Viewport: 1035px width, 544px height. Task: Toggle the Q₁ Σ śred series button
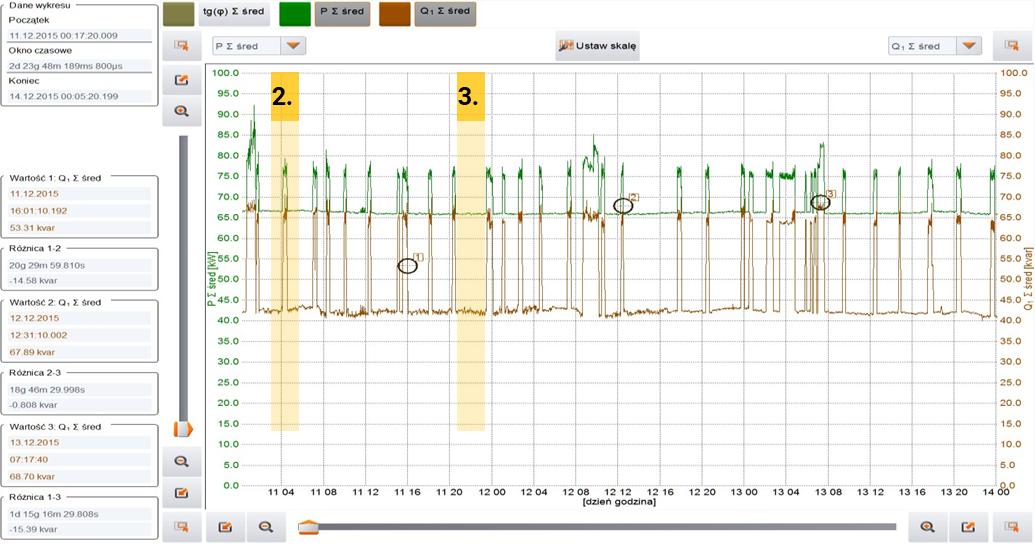pyautogui.click(x=445, y=14)
